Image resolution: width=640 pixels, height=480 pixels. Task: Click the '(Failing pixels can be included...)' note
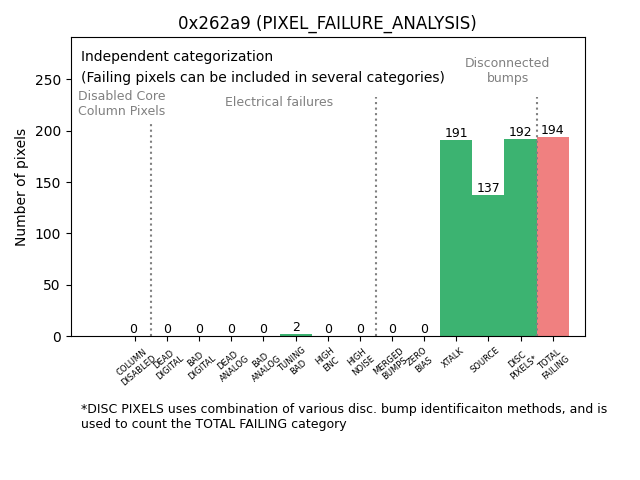pyautogui.click(x=263, y=77)
